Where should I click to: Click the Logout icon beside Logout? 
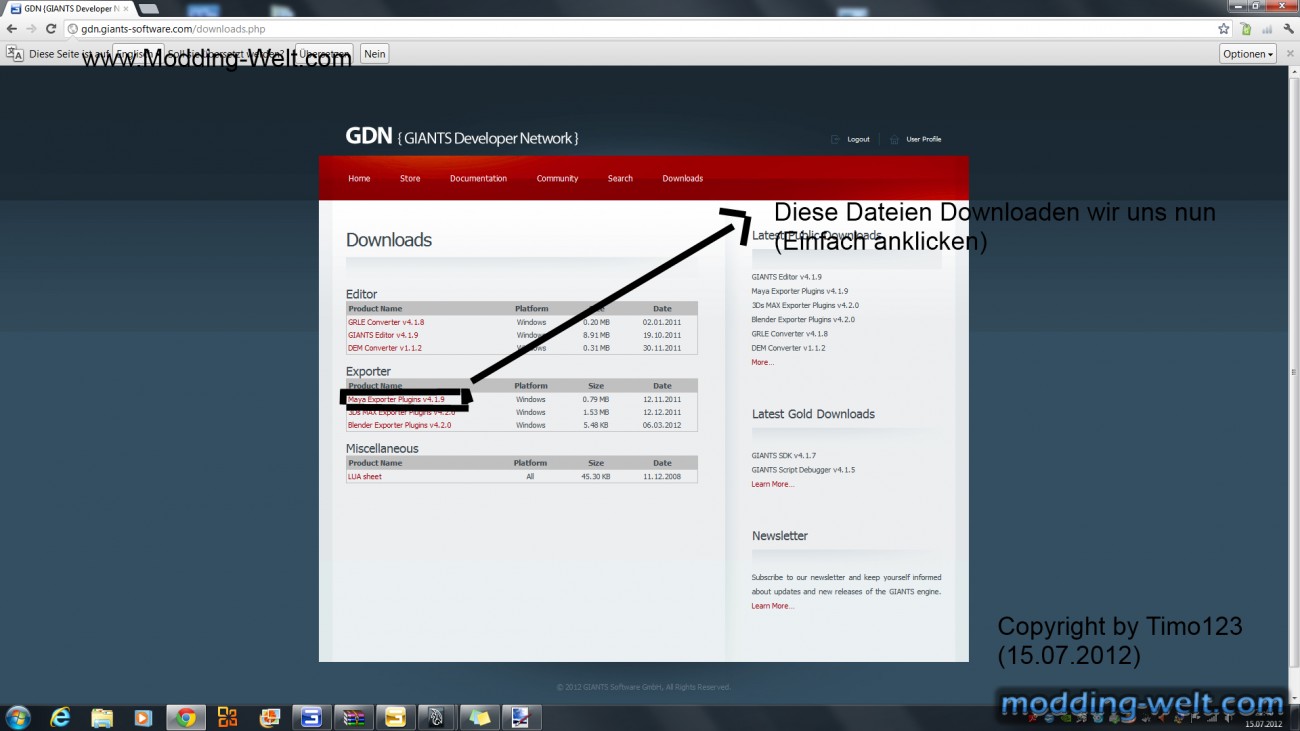click(835, 139)
